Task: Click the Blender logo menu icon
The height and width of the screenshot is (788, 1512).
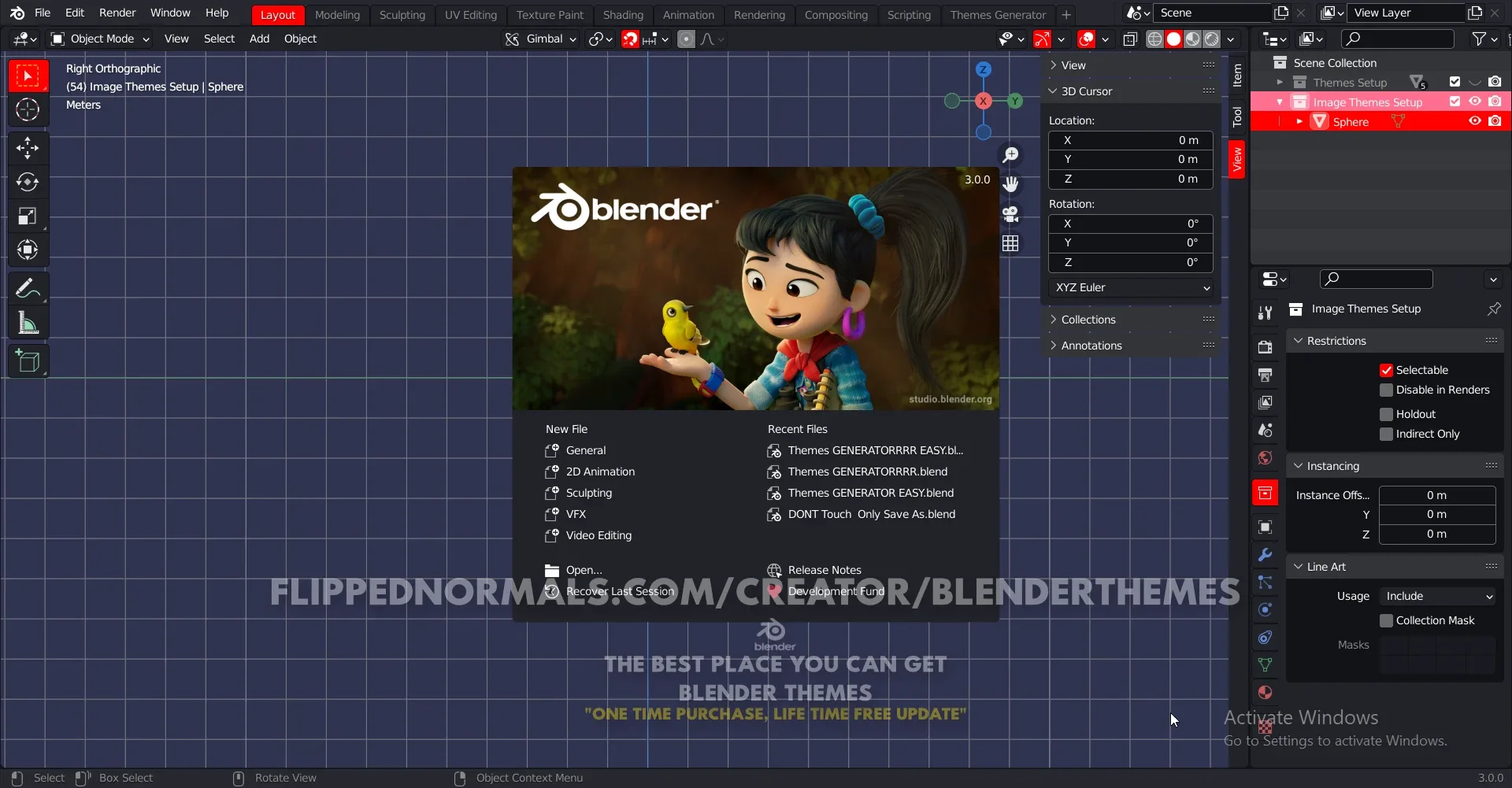Action: click(x=17, y=13)
